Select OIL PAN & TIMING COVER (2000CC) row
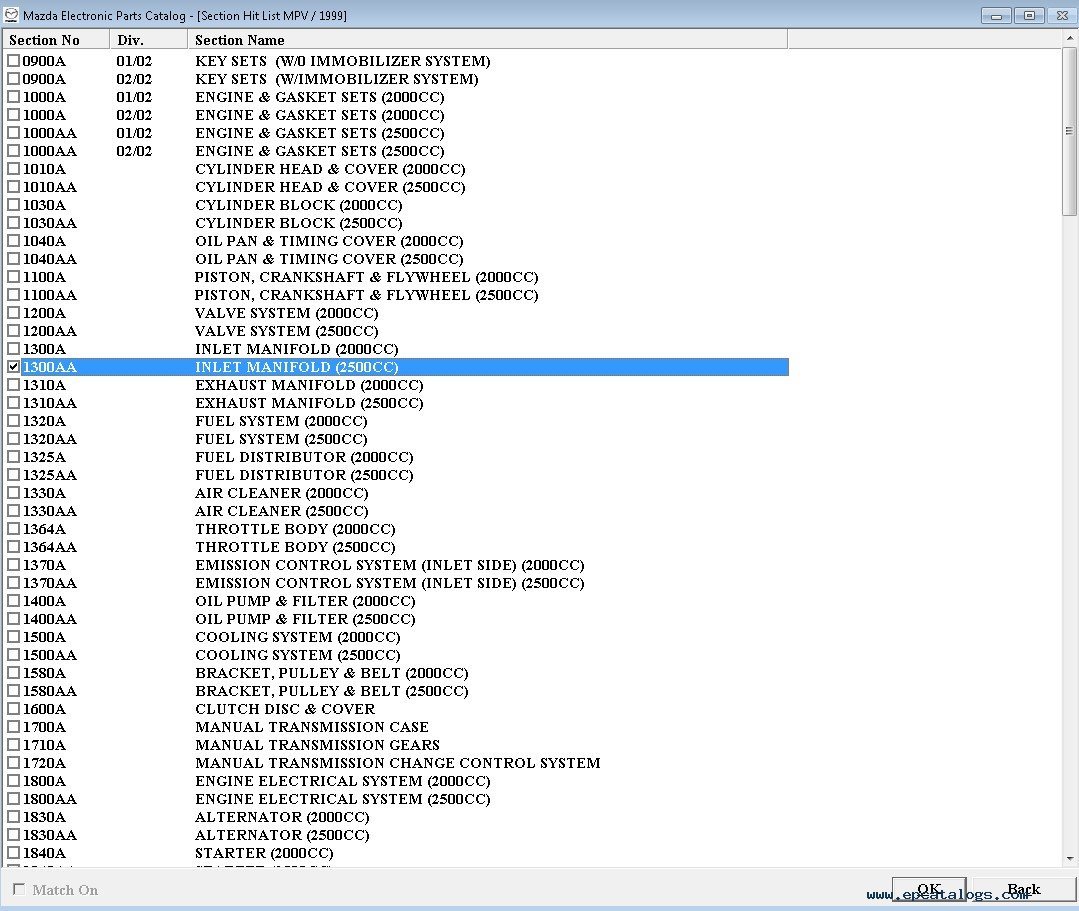This screenshot has width=1079, height=911. tap(396, 241)
